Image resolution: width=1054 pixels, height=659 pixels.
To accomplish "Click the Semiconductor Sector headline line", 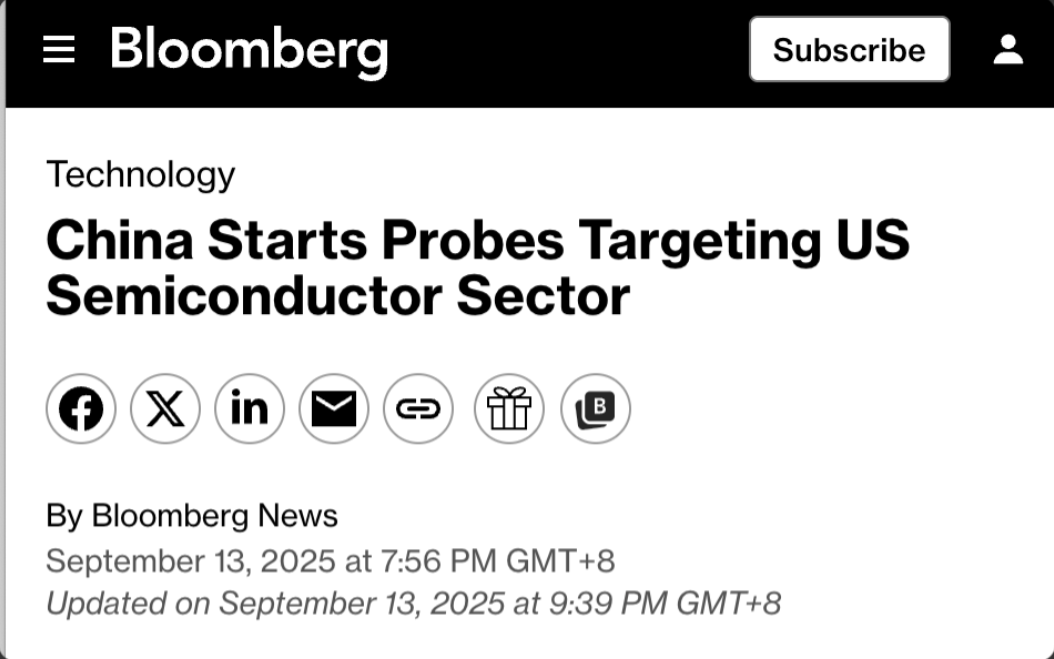I will pyautogui.click(x=338, y=296).
